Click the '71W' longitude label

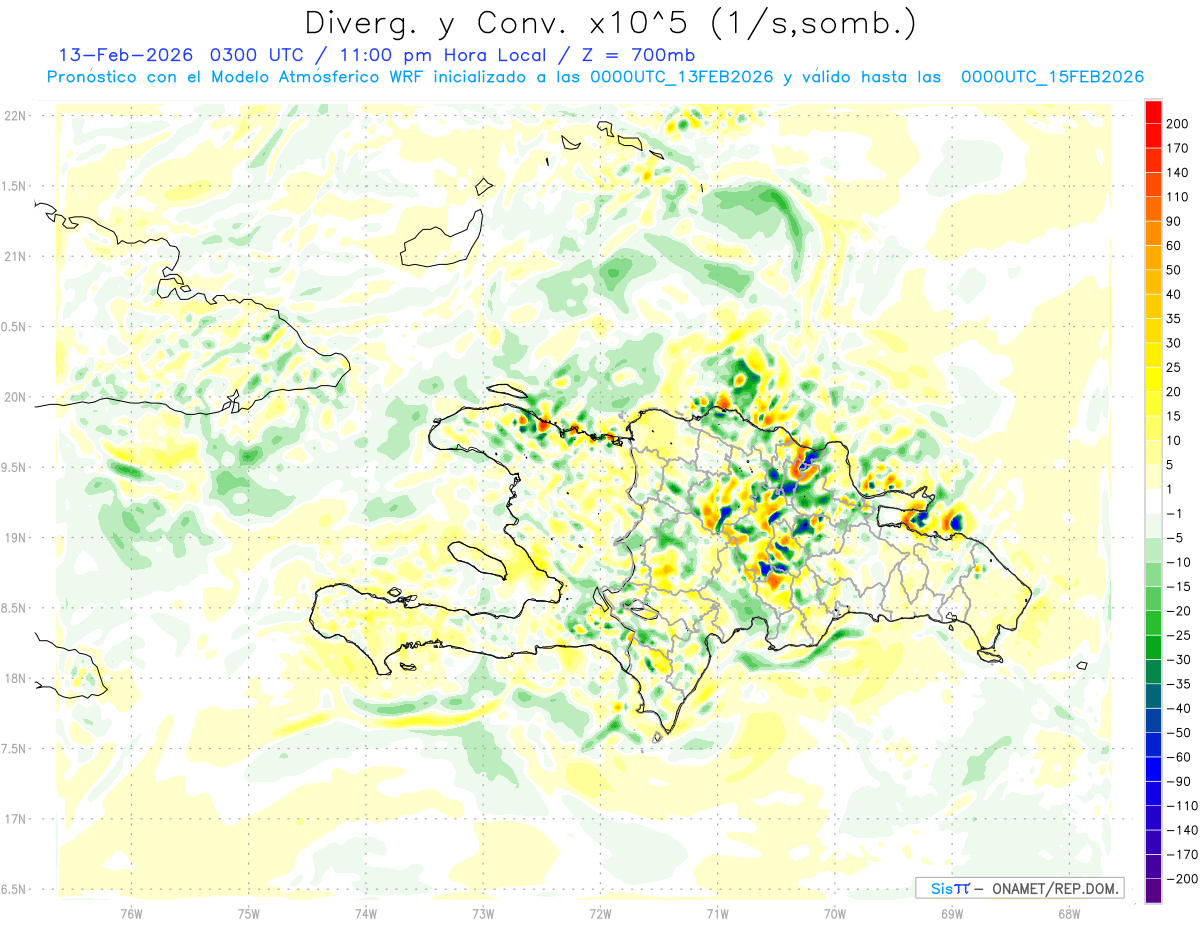click(x=717, y=913)
